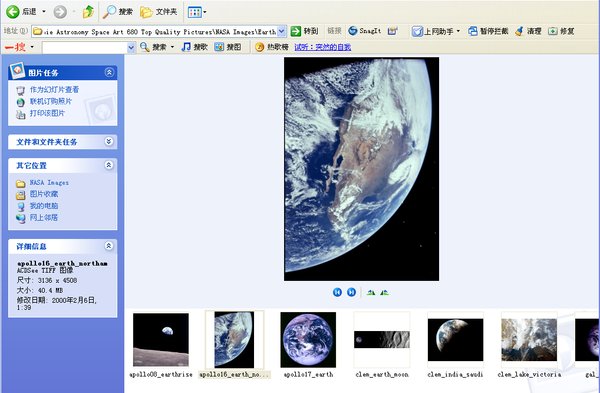Expand the address bar dropdown arrow

(x=282, y=32)
